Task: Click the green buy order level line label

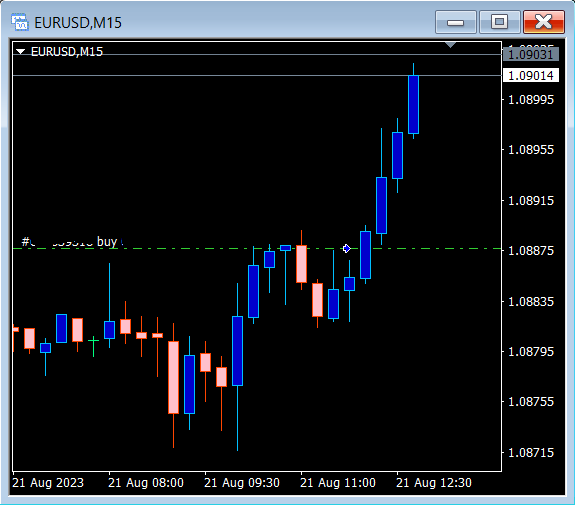Action: (x=73, y=242)
